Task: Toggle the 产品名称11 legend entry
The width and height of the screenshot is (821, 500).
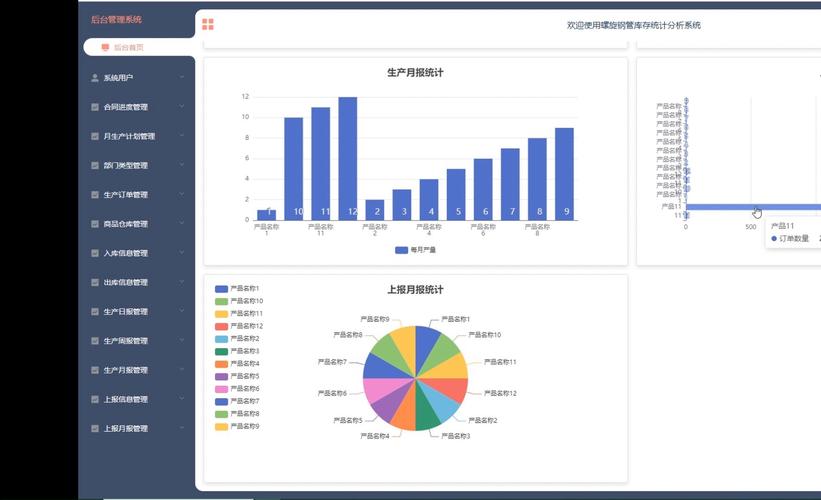Action: point(239,314)
